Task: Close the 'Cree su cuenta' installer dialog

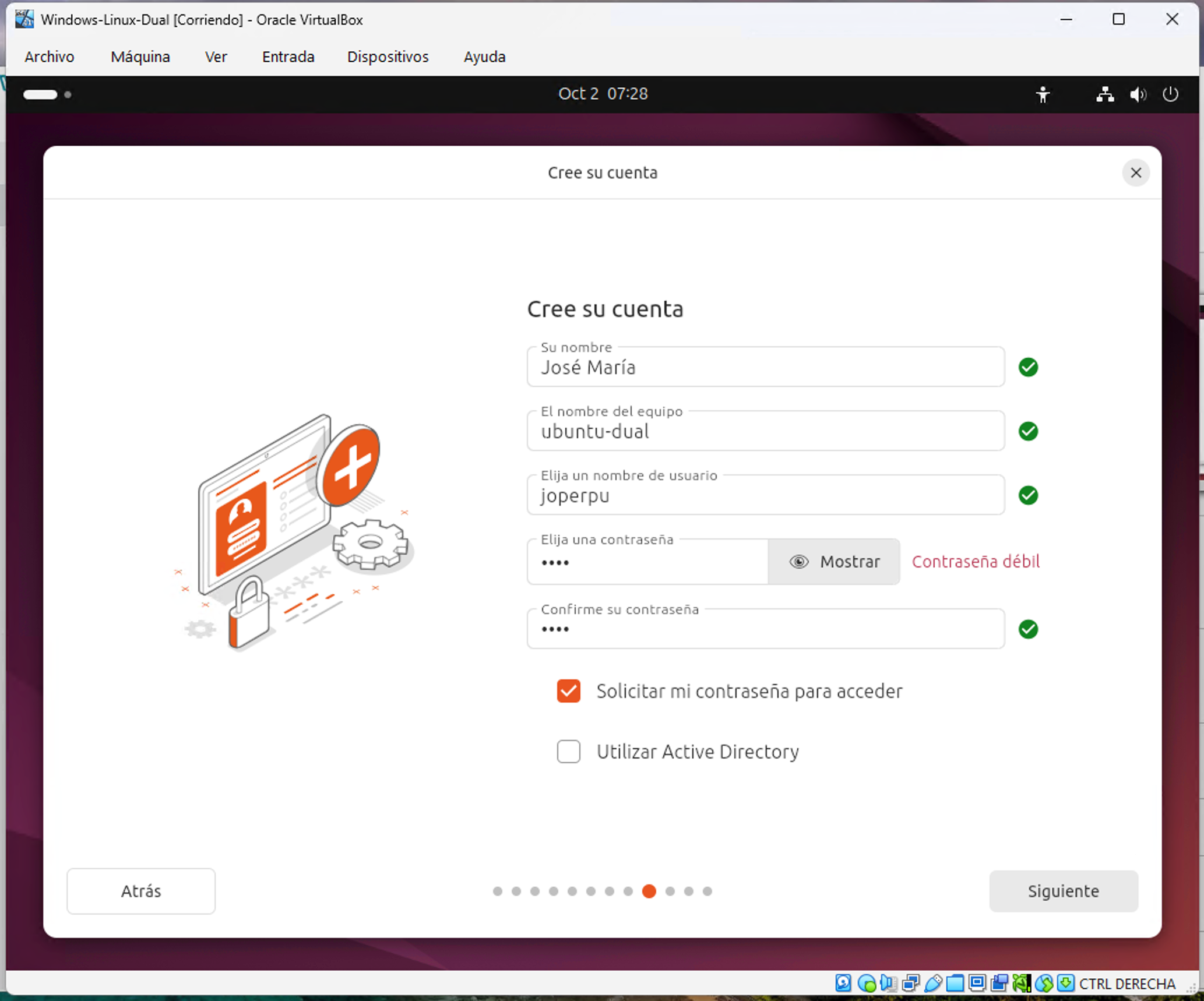Action: (1136, 172)
